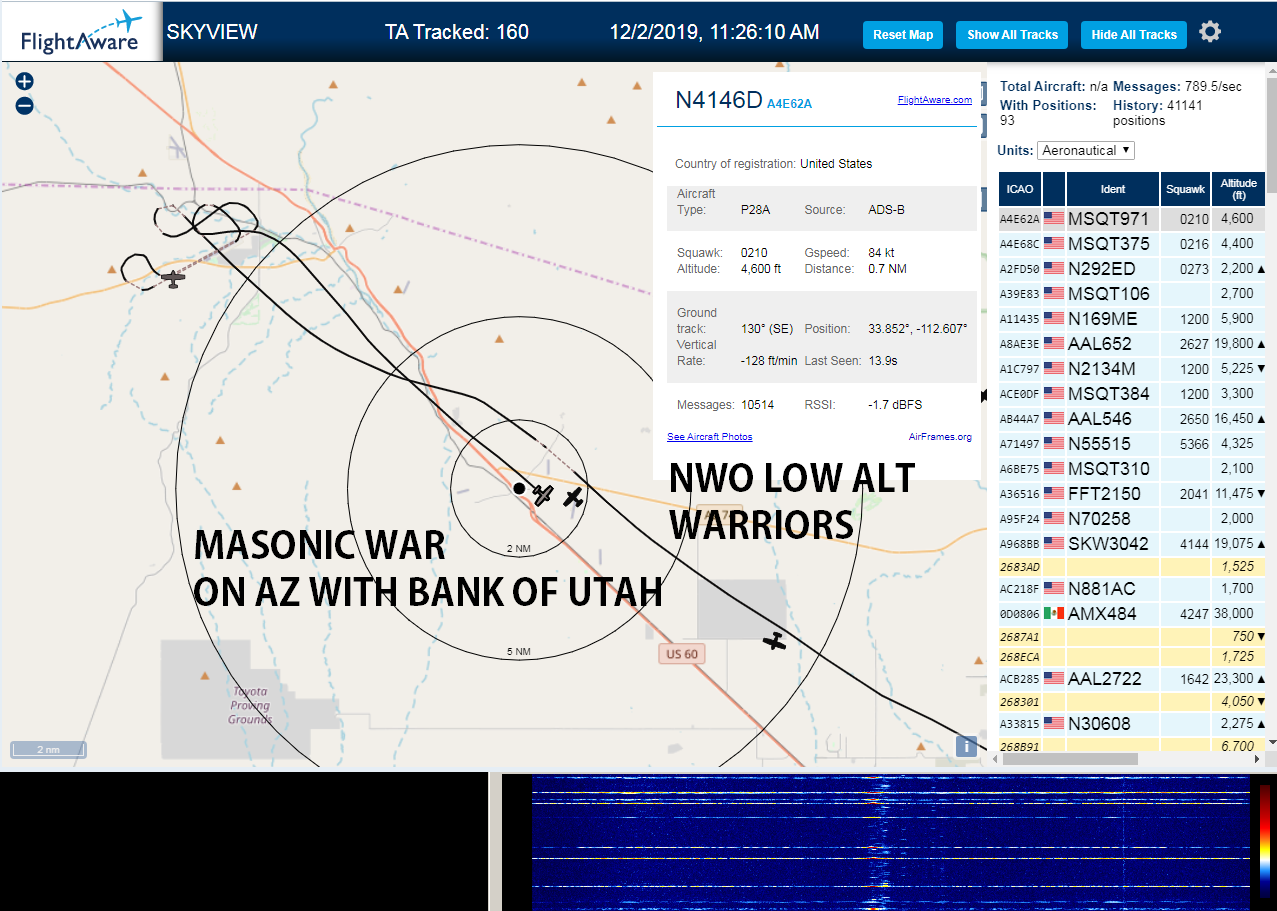This screenshot has height=911, width=1277.
Task: Select the yellow 268B91 row
Action: click(x=1132, y=745)
